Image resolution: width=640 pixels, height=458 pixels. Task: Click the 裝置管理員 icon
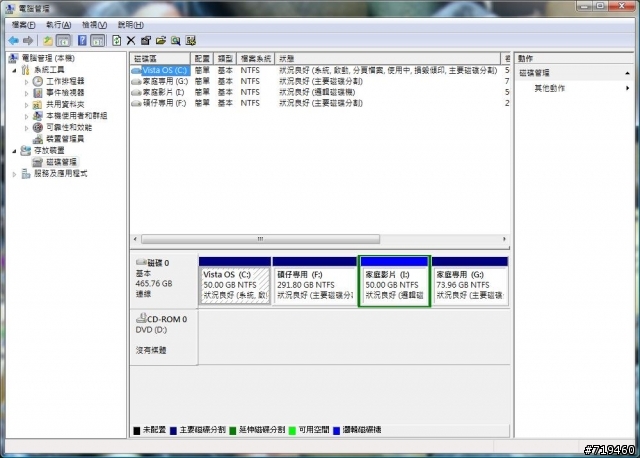coord(38,139)
